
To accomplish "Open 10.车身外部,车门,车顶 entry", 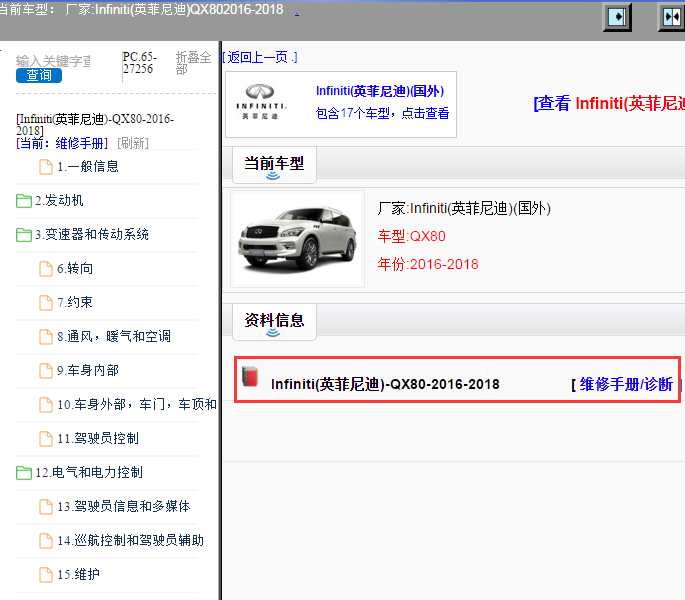I will [x=137, y=405].
